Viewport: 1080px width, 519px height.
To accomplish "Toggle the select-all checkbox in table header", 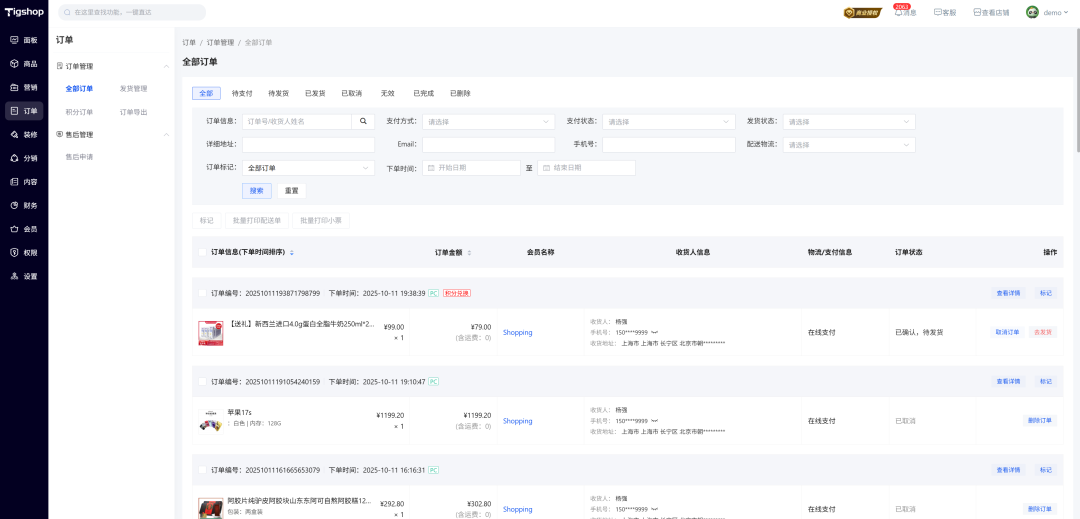I will click(x=202, y=253).
